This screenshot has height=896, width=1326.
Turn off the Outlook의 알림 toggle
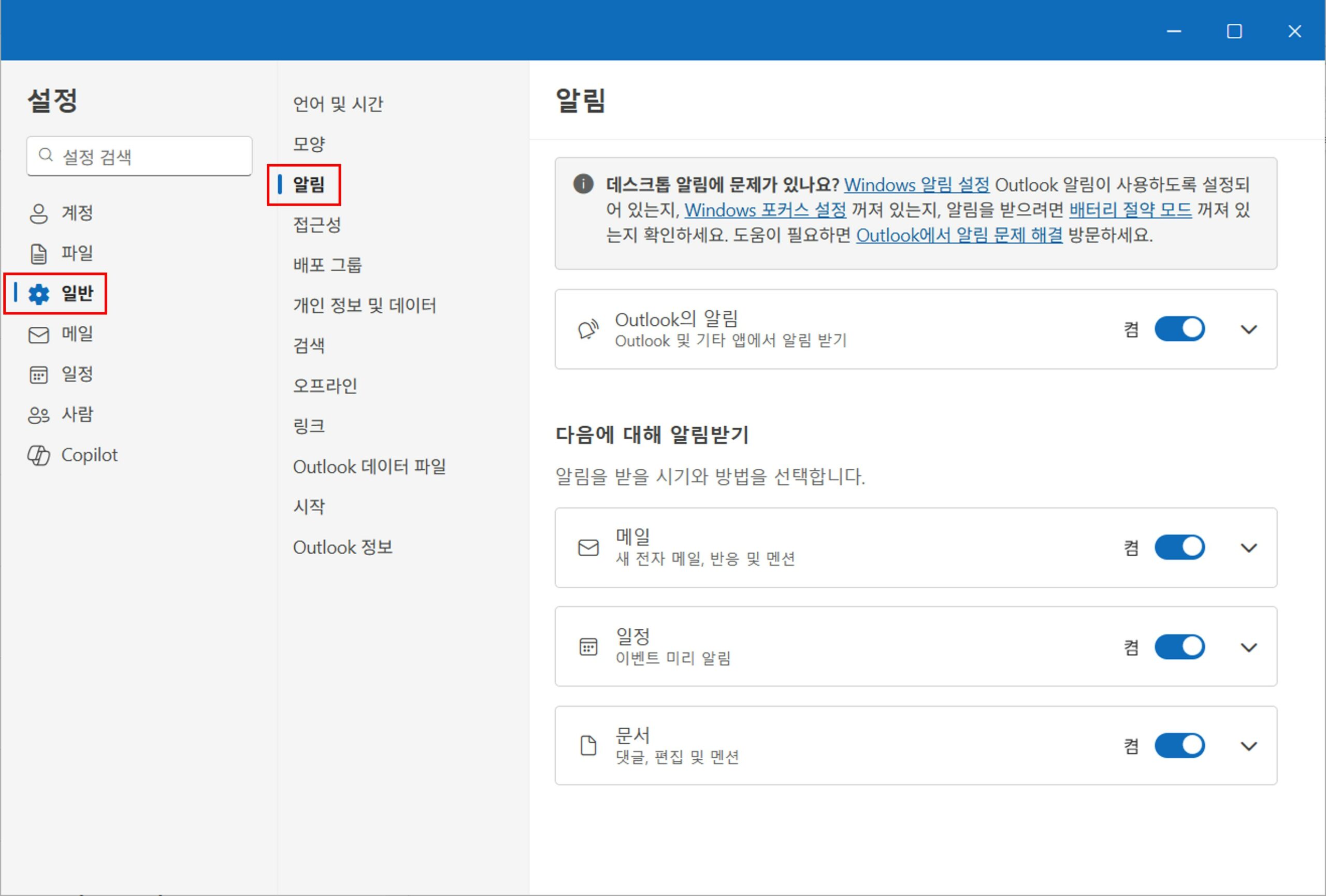click(x=1179, y=329)
